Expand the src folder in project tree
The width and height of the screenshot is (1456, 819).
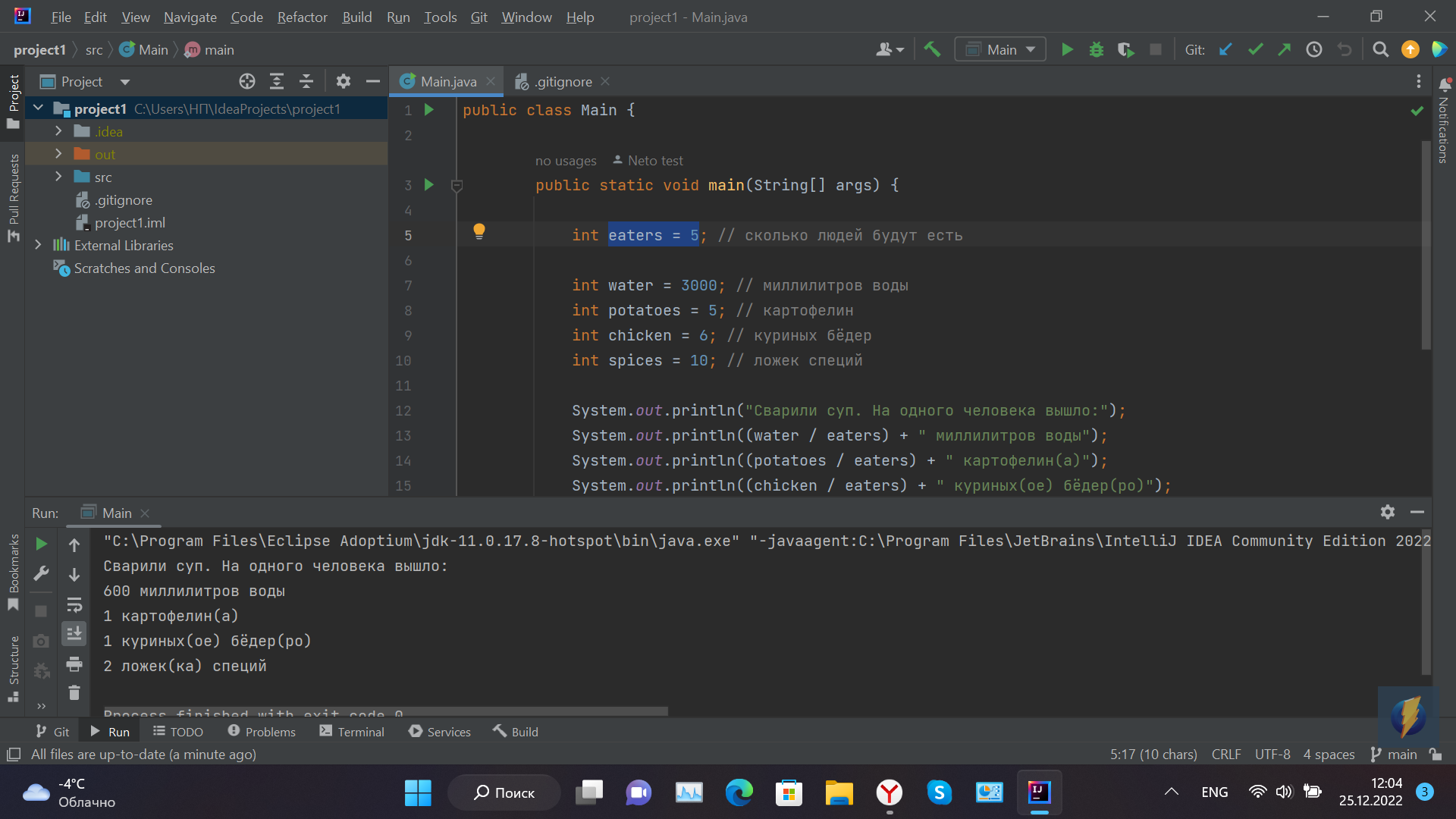coord(58,177)
